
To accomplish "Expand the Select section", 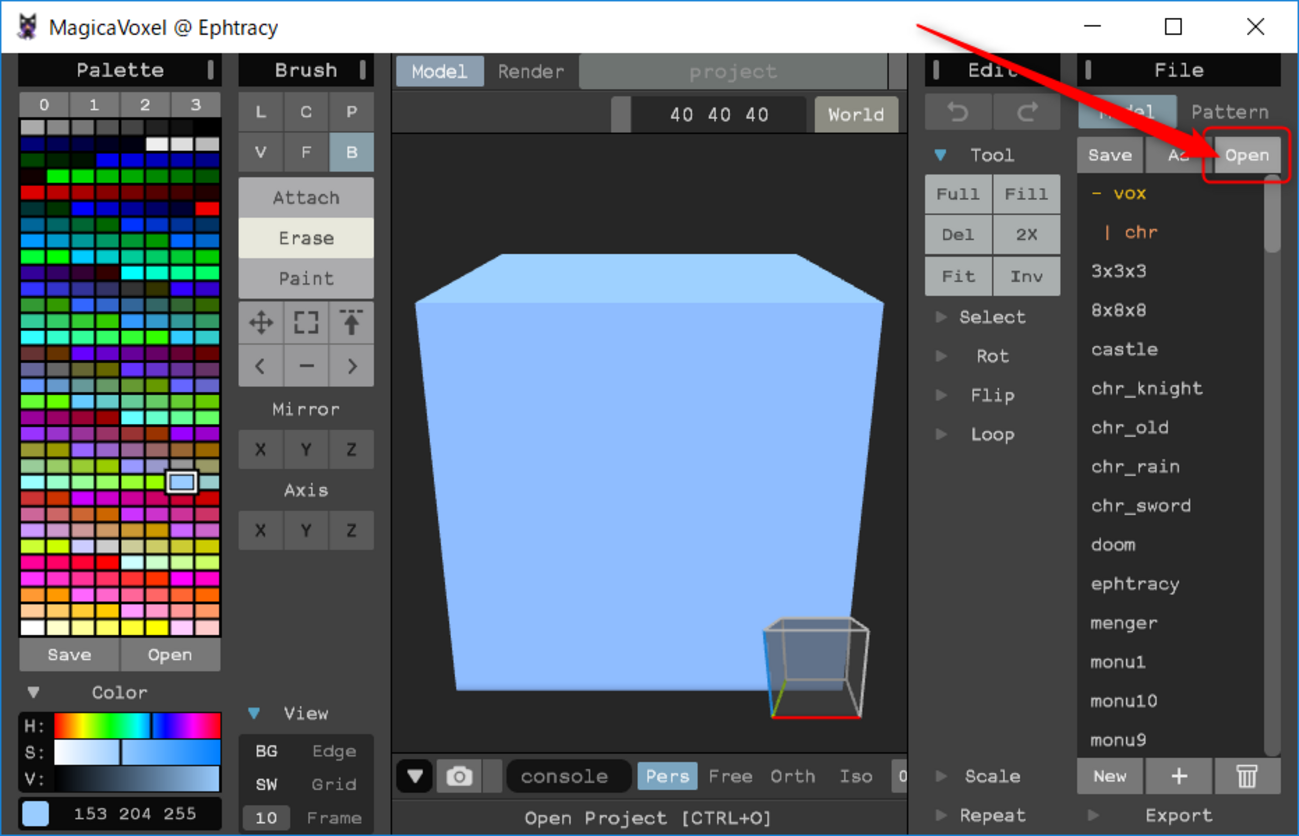I will 941,317.
